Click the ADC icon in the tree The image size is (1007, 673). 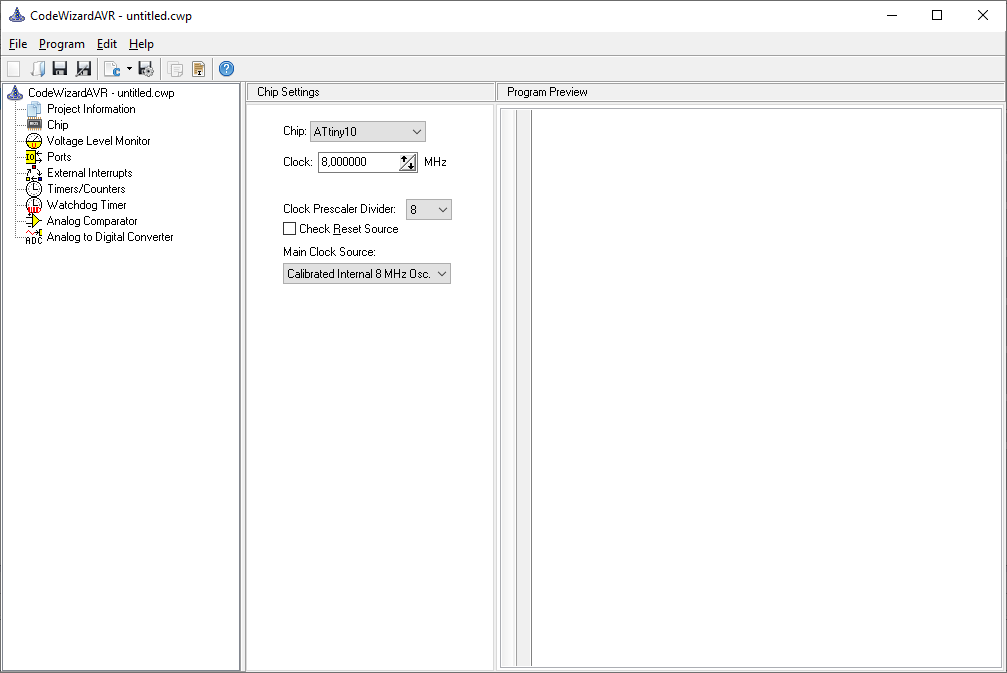click(x=34, y=237)
